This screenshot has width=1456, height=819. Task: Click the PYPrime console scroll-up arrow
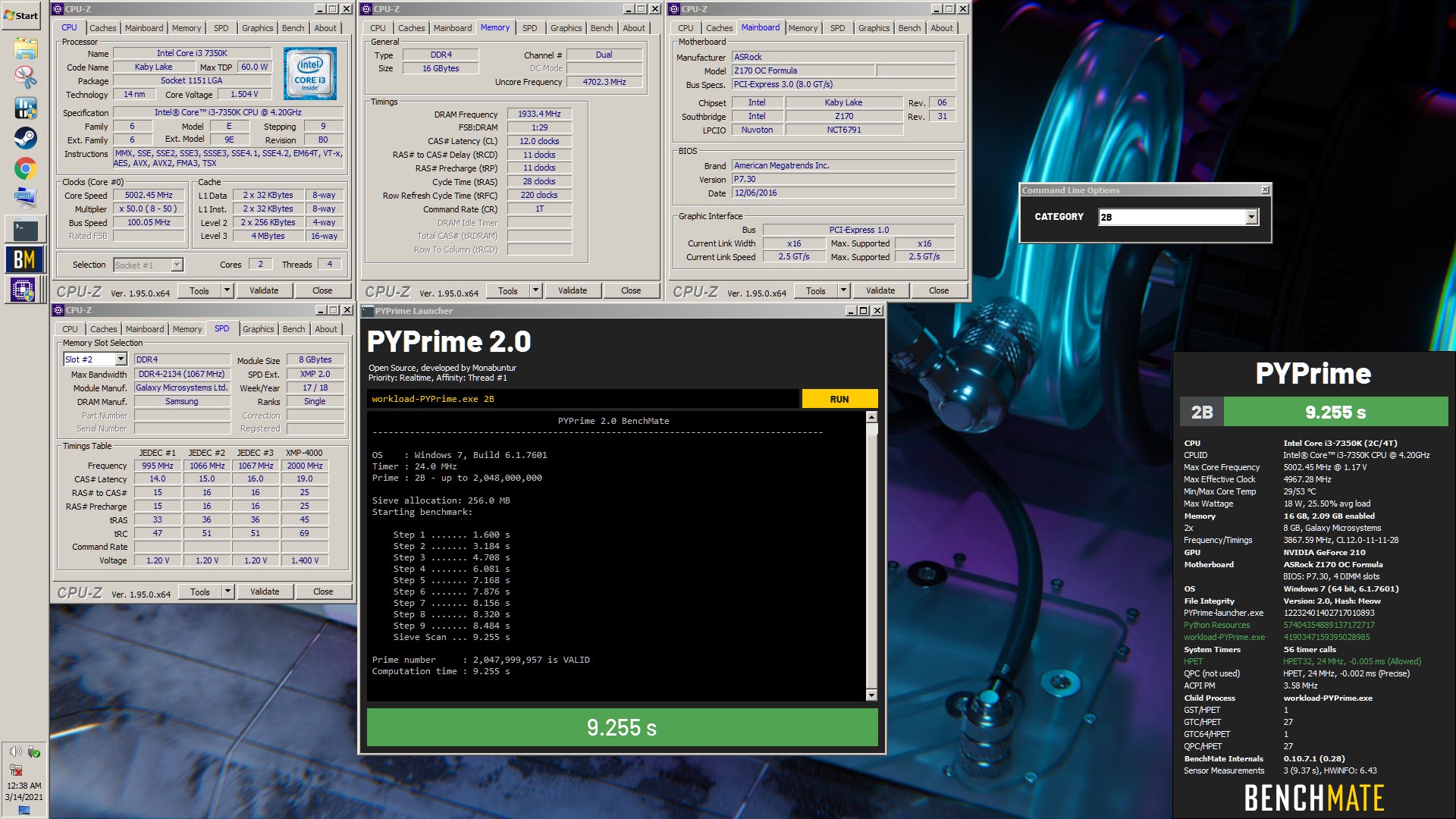click(871, 417)
